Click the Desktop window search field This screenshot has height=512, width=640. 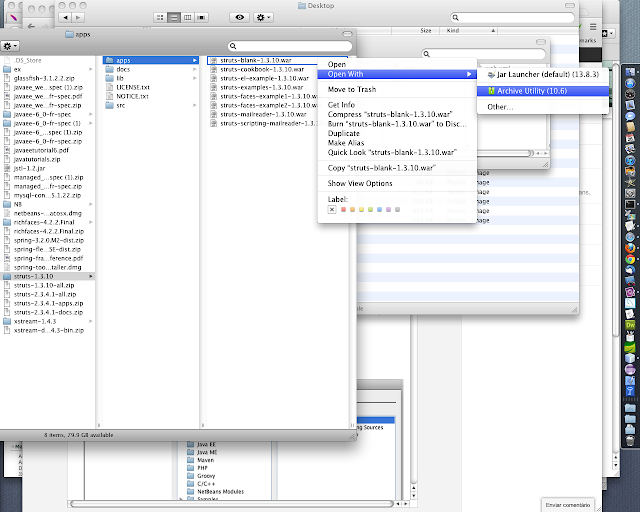coord(512,18)
